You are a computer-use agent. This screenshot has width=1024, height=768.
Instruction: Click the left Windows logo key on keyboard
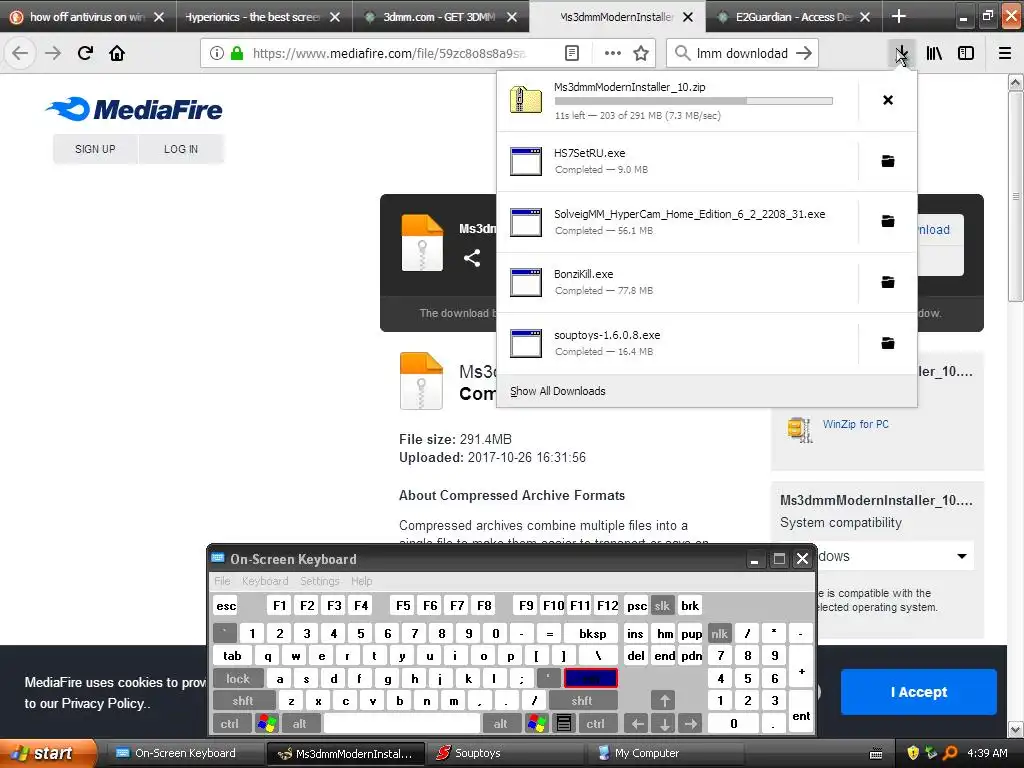point(267,724)
